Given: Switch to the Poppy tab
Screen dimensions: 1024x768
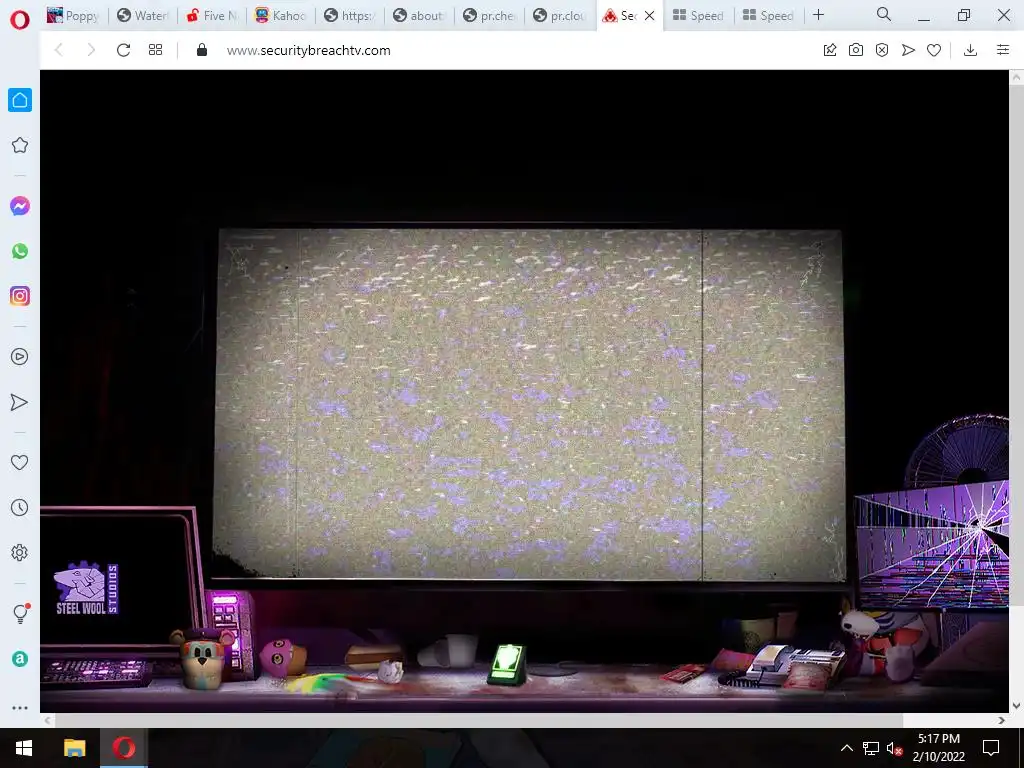Looking at the screenshot, I should 72,16.
